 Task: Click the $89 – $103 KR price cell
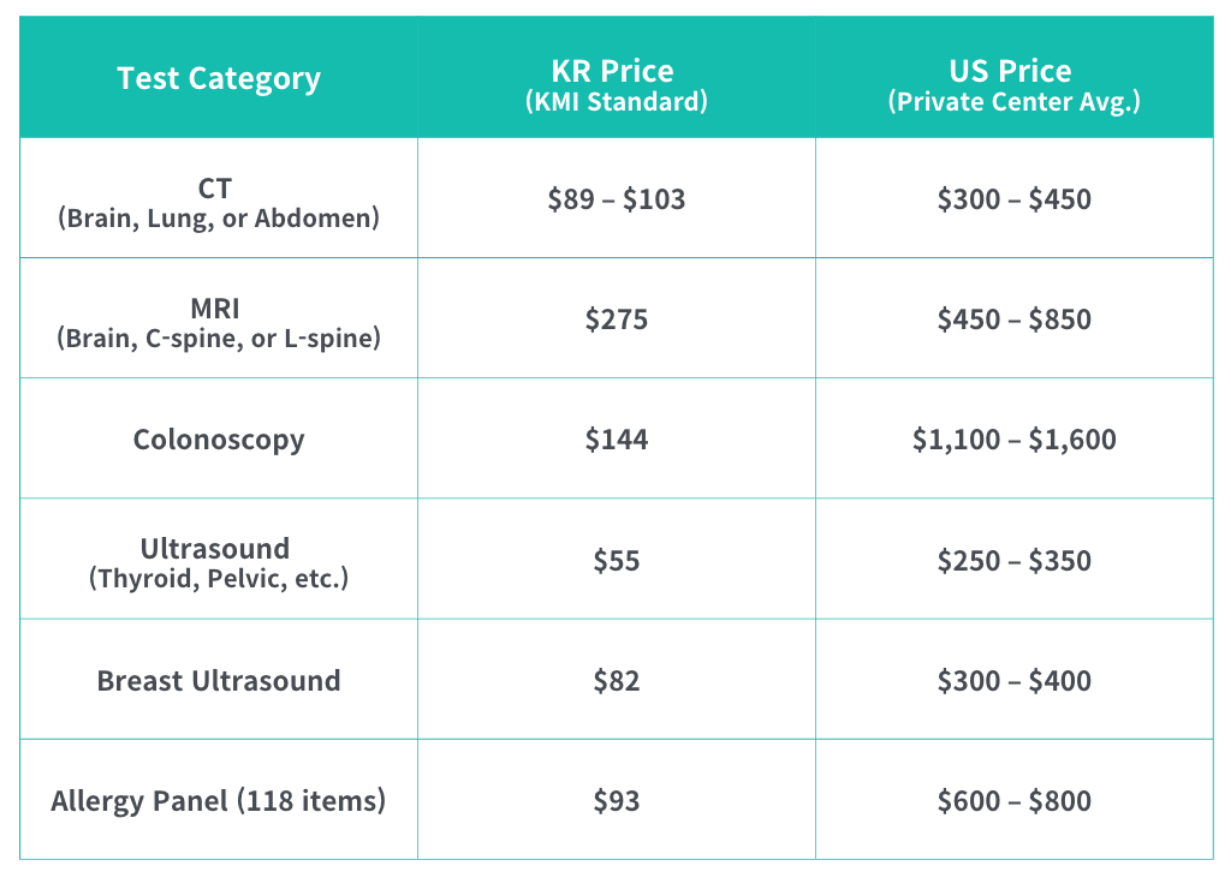tap(616, 199)
